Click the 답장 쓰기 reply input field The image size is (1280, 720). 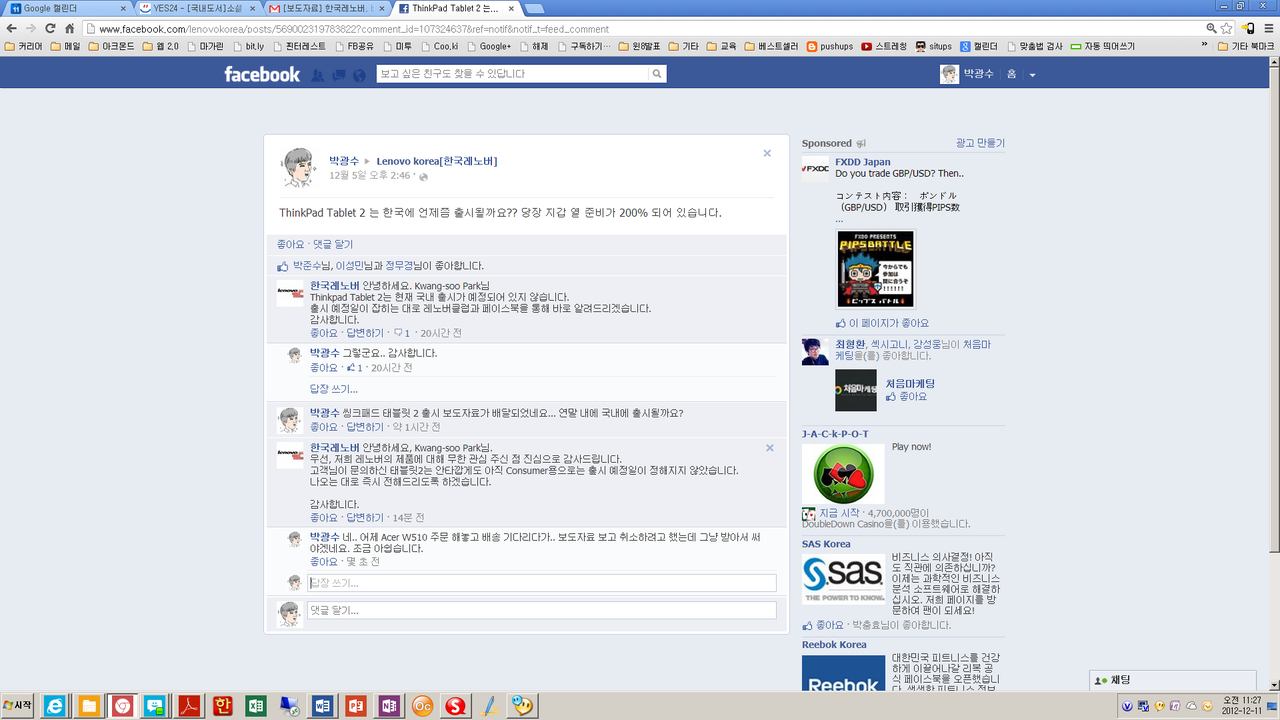542,583
